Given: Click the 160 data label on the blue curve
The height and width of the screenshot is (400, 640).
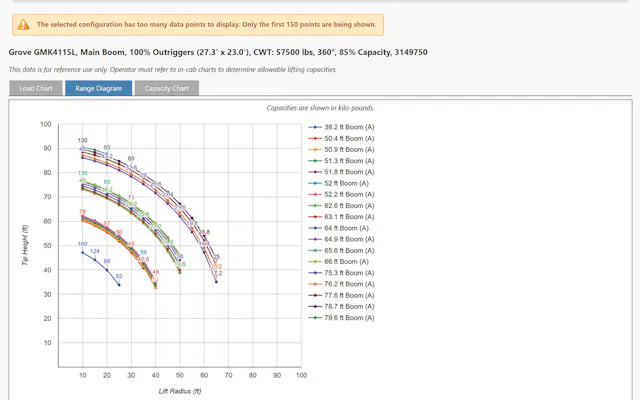Looking at the screenshot, I should click(82, 244).
